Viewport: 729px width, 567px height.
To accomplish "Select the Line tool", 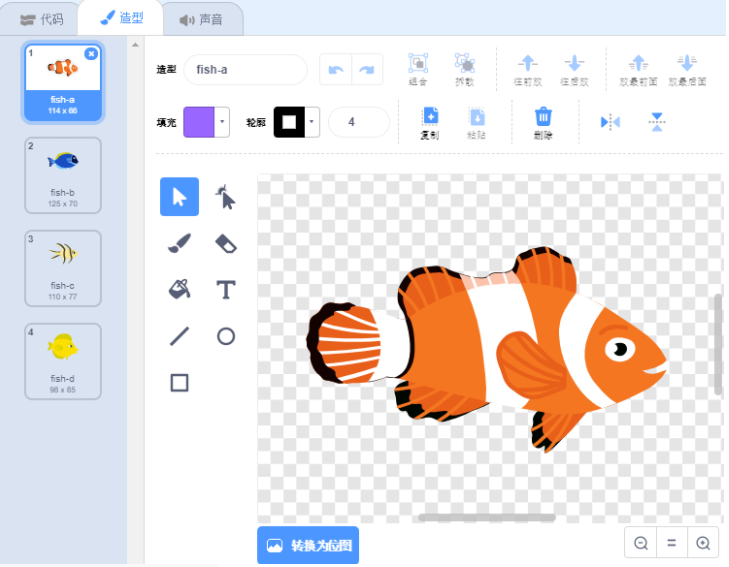I will coord(179,336).
